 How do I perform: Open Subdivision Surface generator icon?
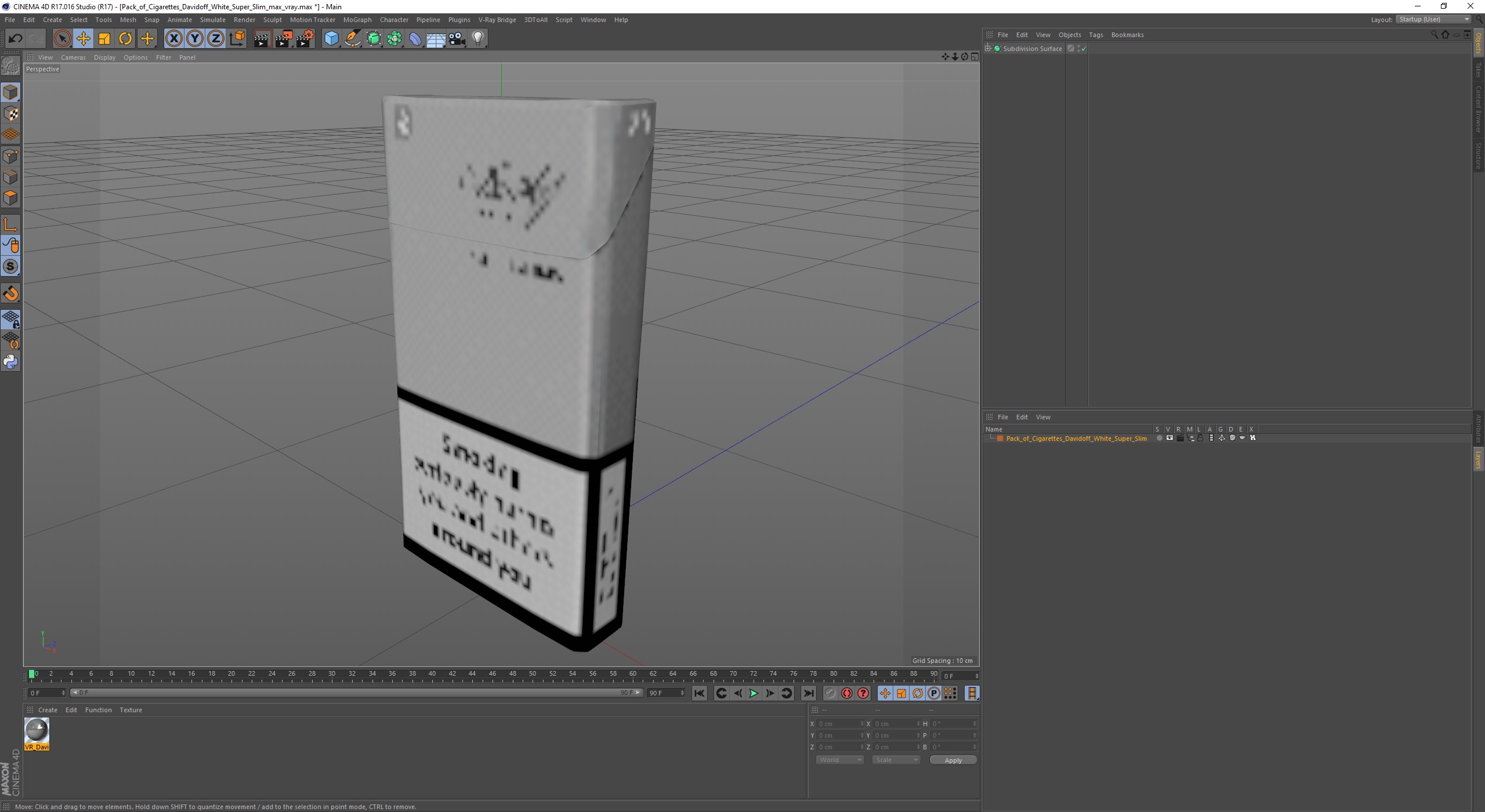click(374, 39)
